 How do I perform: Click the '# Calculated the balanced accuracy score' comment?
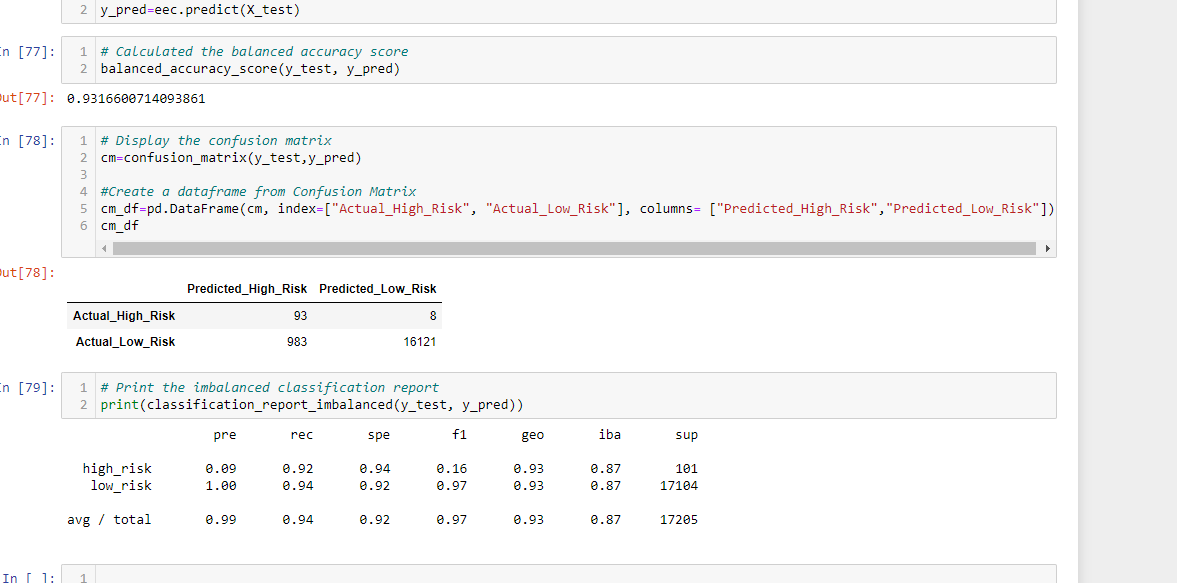click(254, 52)
